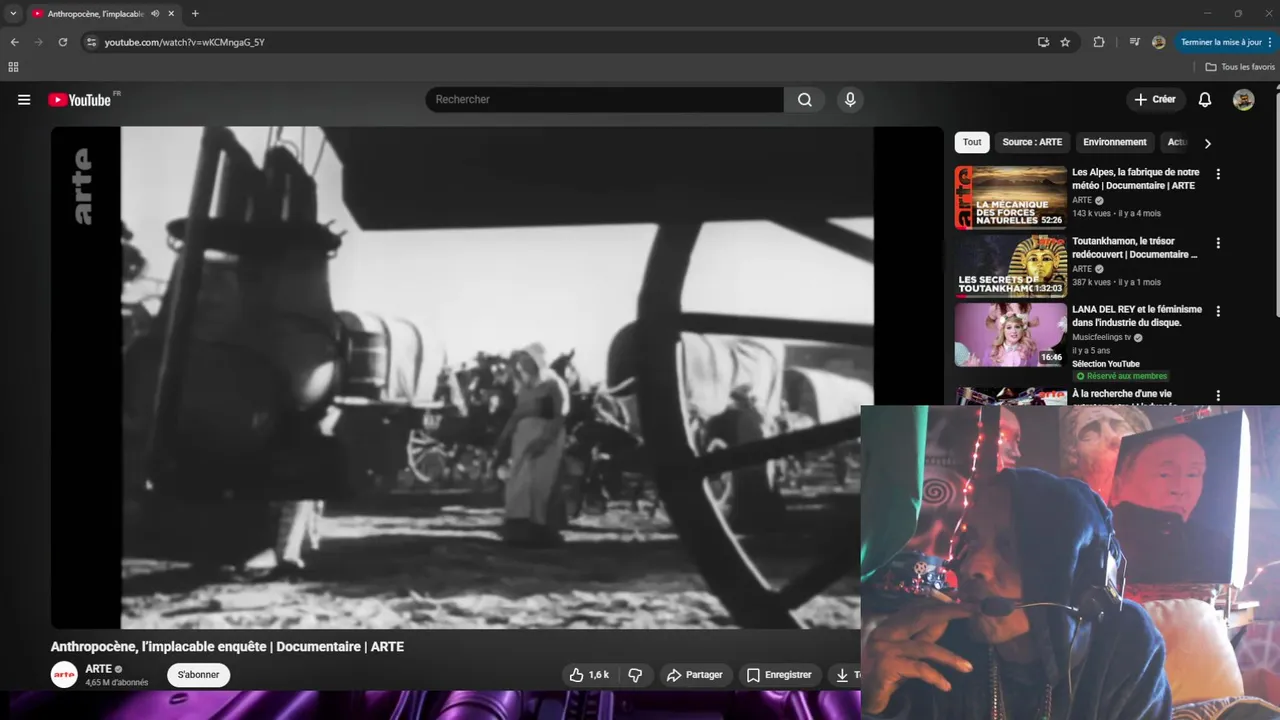The image size is (1280, 720).
Task: Click the search magnifier button
Action: 805,100
